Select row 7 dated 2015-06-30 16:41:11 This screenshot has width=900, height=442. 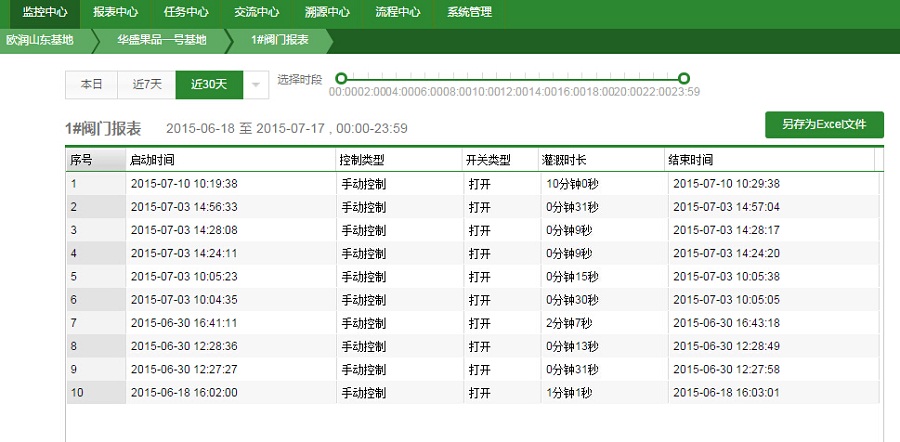click(183, 323)
